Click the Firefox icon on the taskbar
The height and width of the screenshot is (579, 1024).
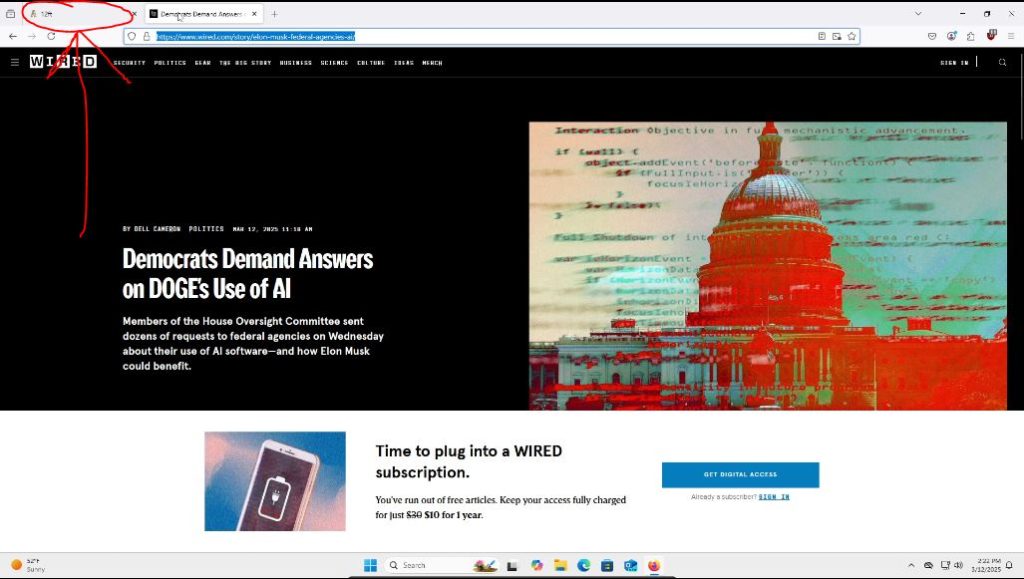click(x=654, y=565)
